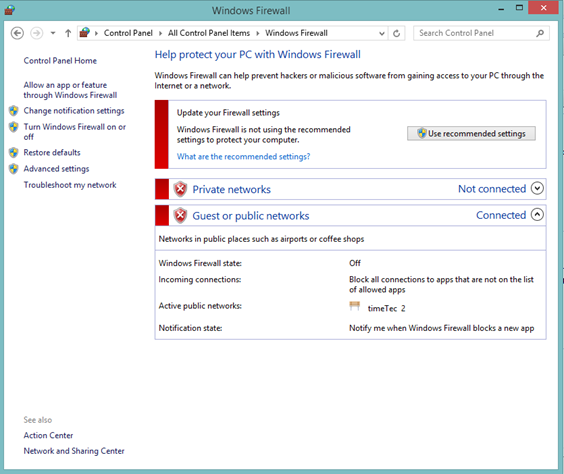Click the search magnifier icon
The height and width of the screenshot is (474, 564).
tap(540, 33)
